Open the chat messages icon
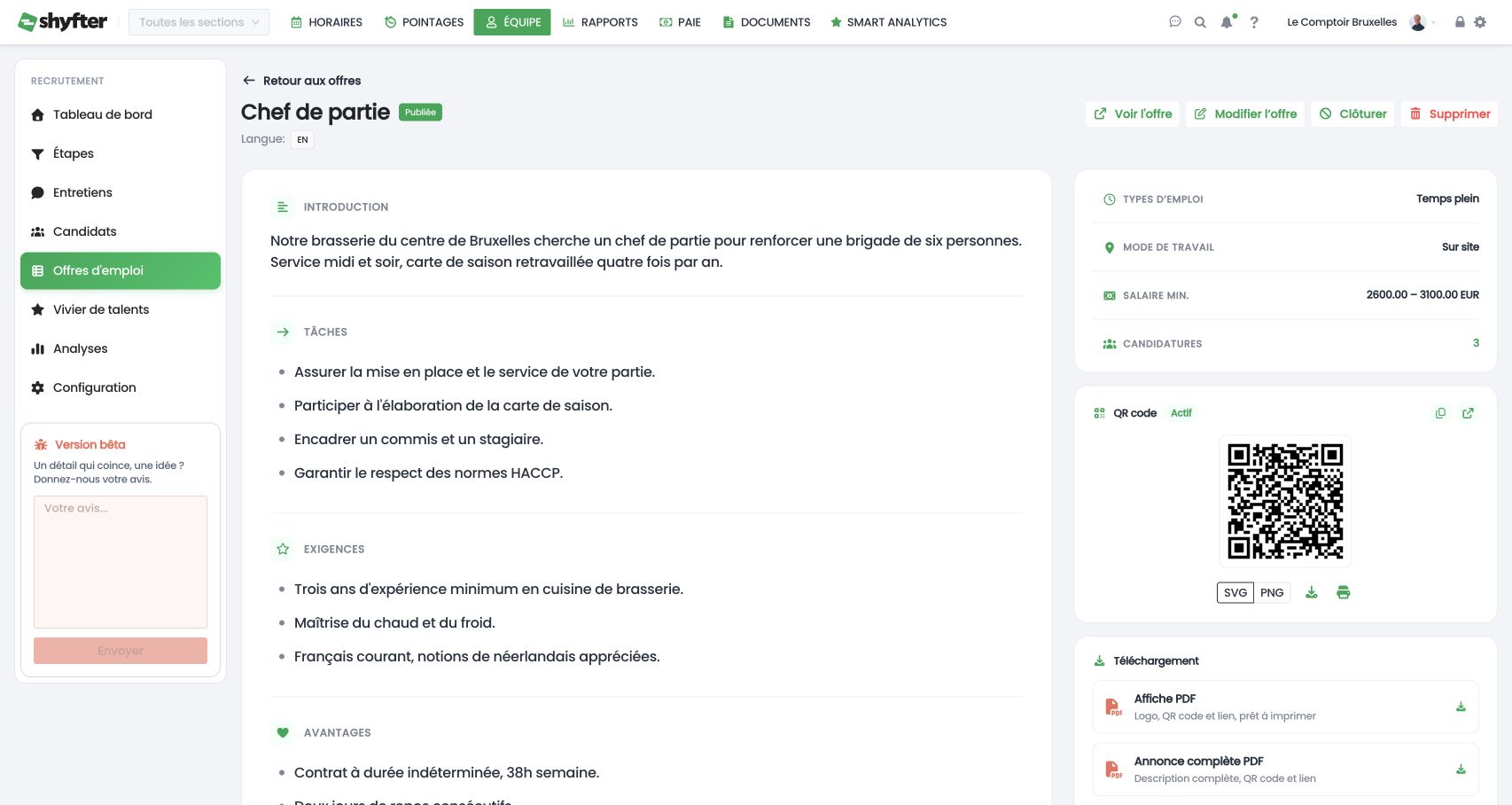 click(x=1175, y=22)
